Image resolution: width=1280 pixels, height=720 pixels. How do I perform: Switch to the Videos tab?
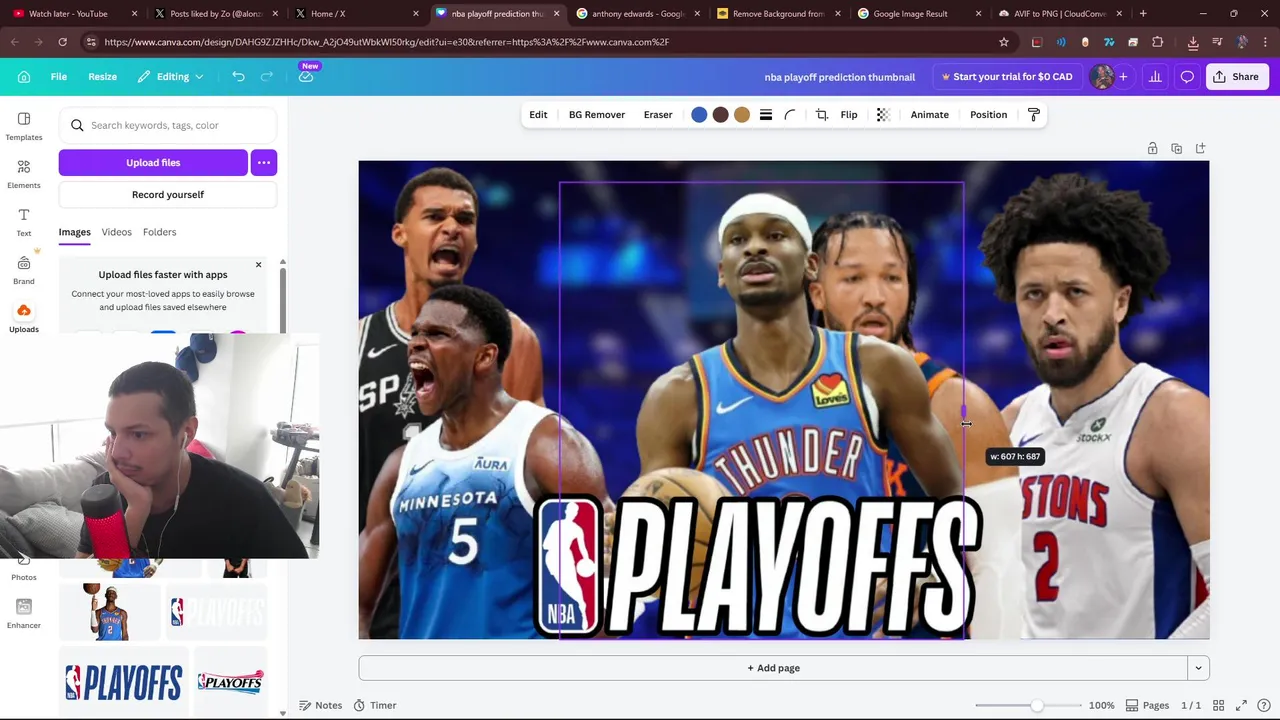116,232
